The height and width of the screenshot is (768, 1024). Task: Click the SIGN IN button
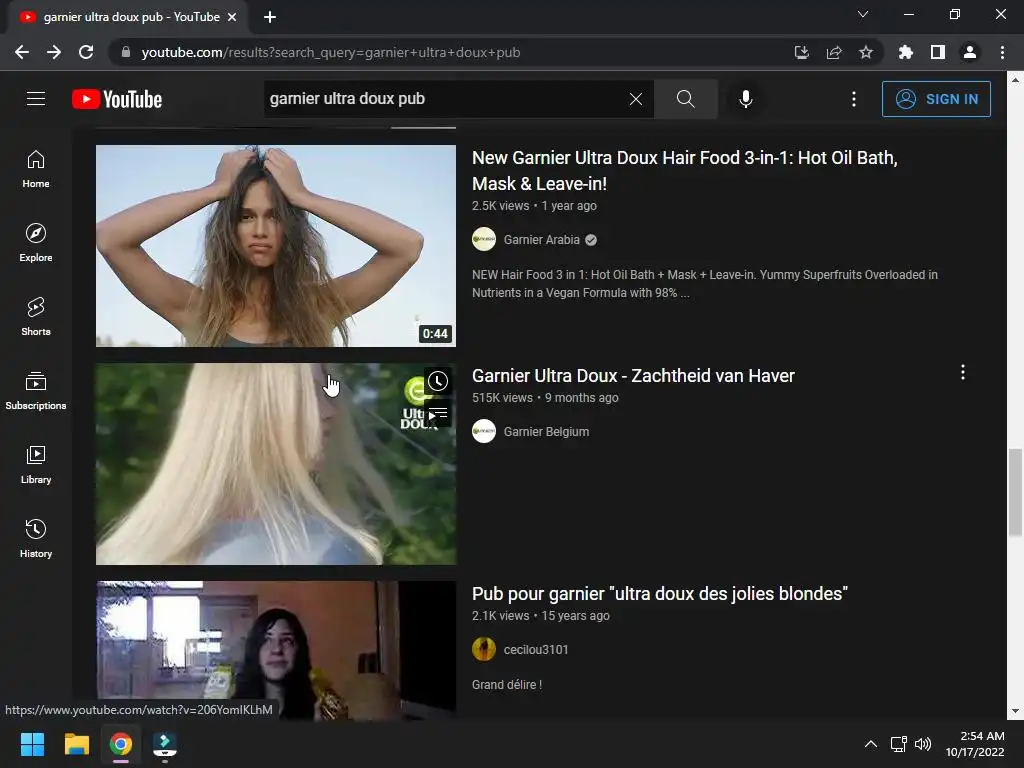click(936, 99)
